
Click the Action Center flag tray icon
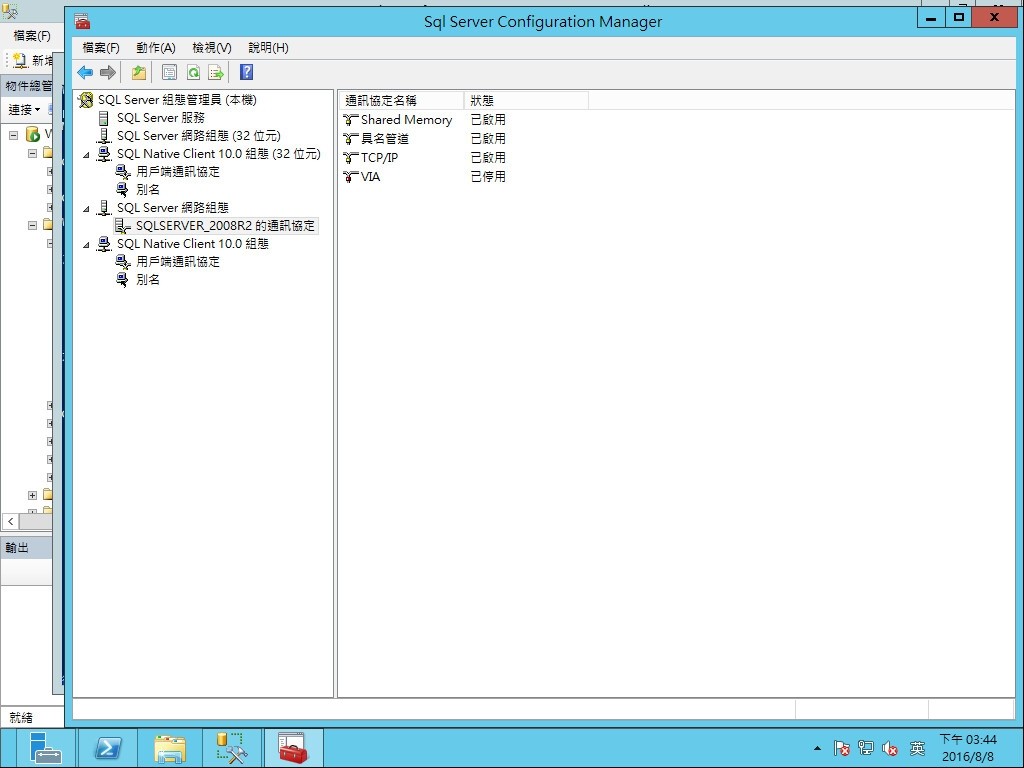(841, 748)
